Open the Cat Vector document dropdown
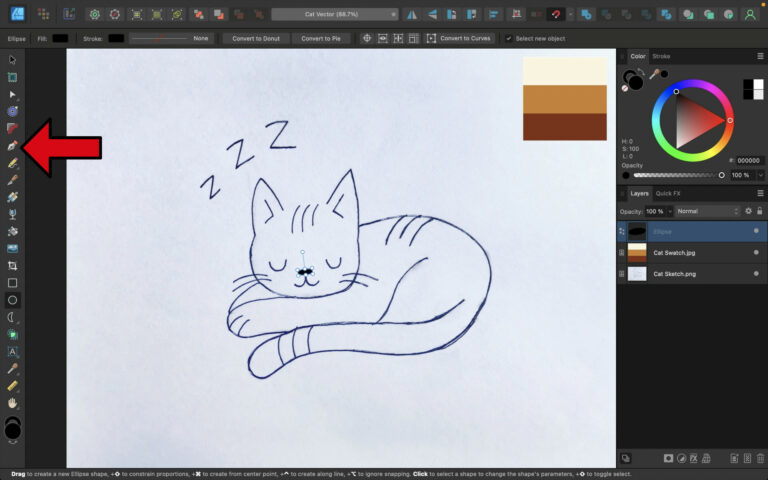768x480 pixels. click(334, 14)
